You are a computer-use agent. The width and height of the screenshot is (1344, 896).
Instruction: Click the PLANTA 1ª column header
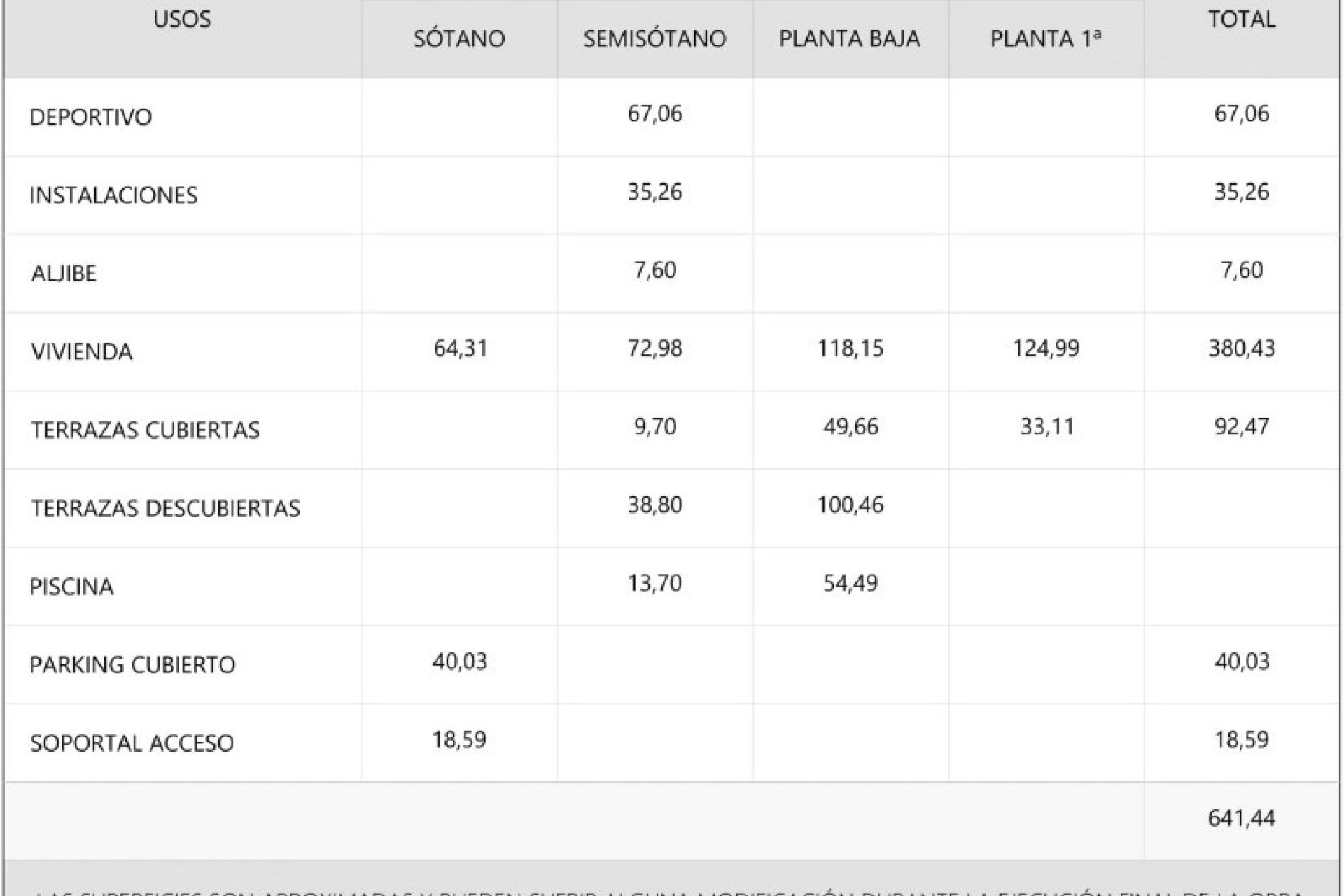tap(1046, 38)
